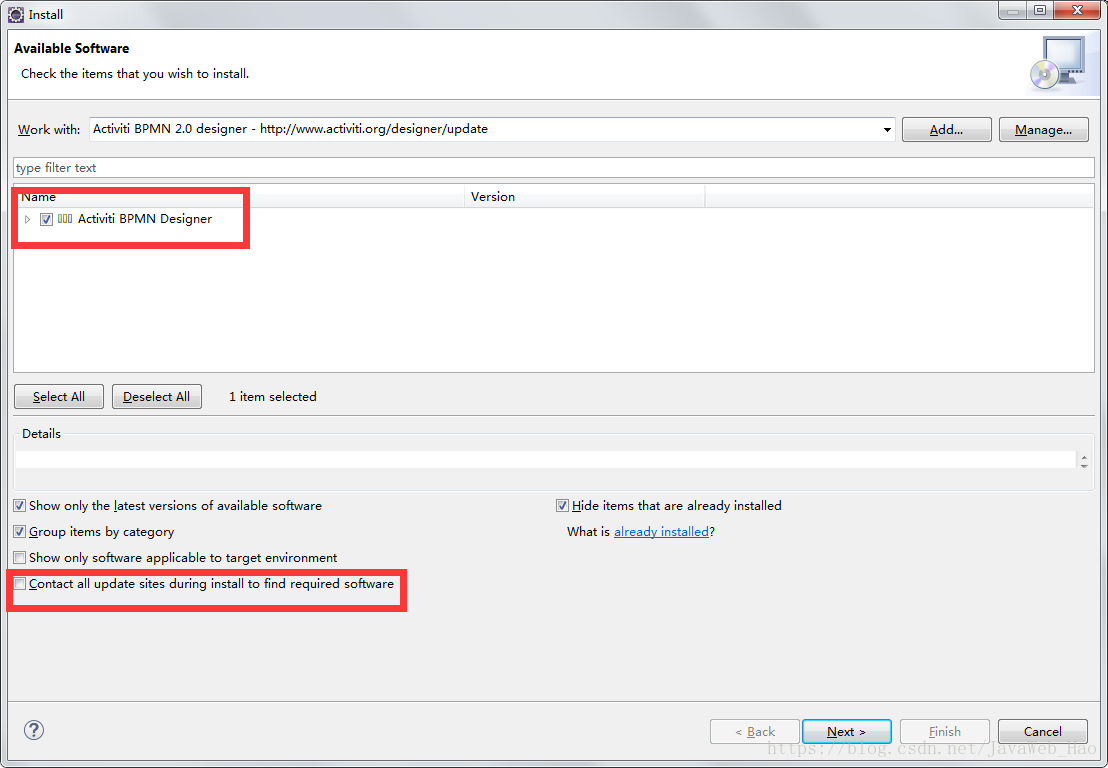Open the already installed link

[661, 532]
